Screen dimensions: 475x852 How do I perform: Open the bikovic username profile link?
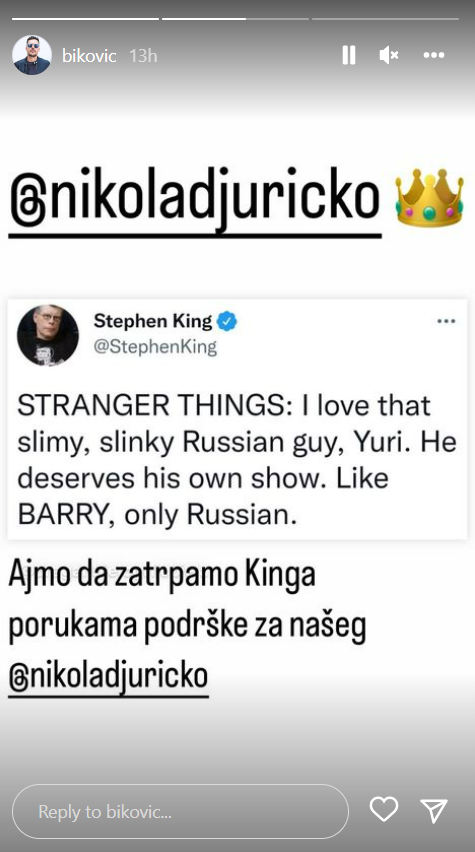pos(89,55)
